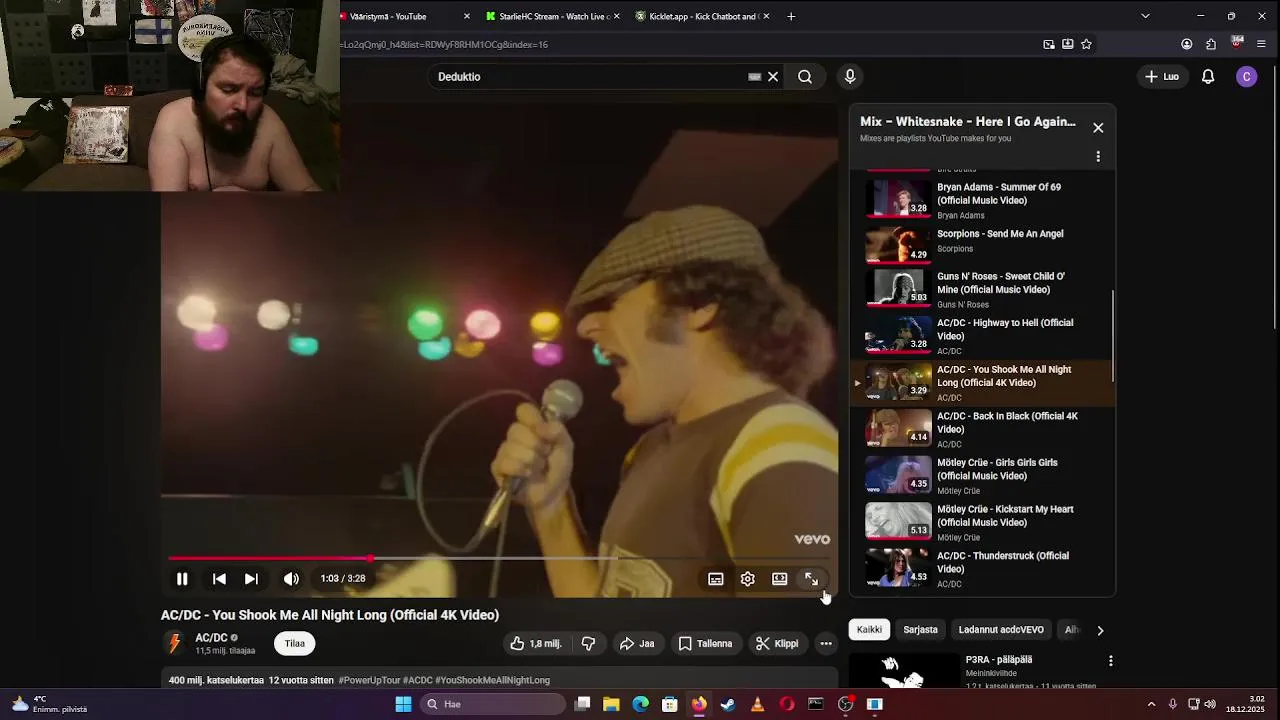Open Firefox extensions puzzle icon
1280x720 pixels.
[1211, 44]
